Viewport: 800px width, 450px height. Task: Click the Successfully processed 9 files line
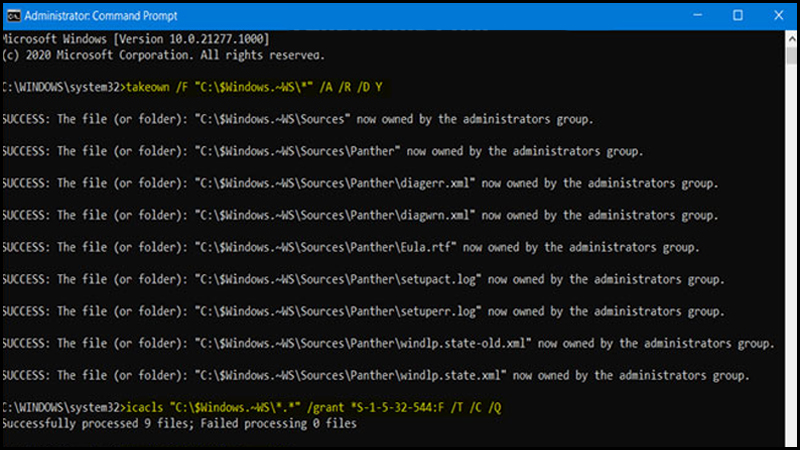(x=180, y=423)
